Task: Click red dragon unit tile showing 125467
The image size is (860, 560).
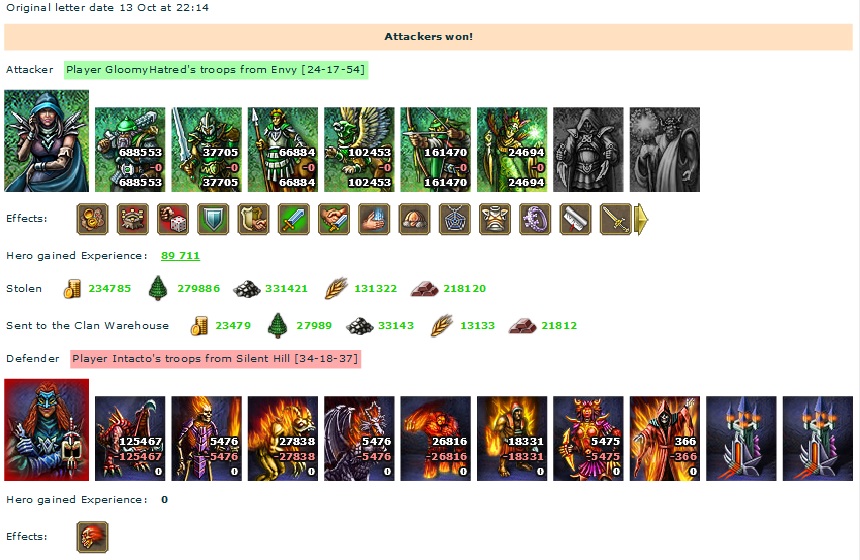Action: pyautogui.click(x=130, y=438)
